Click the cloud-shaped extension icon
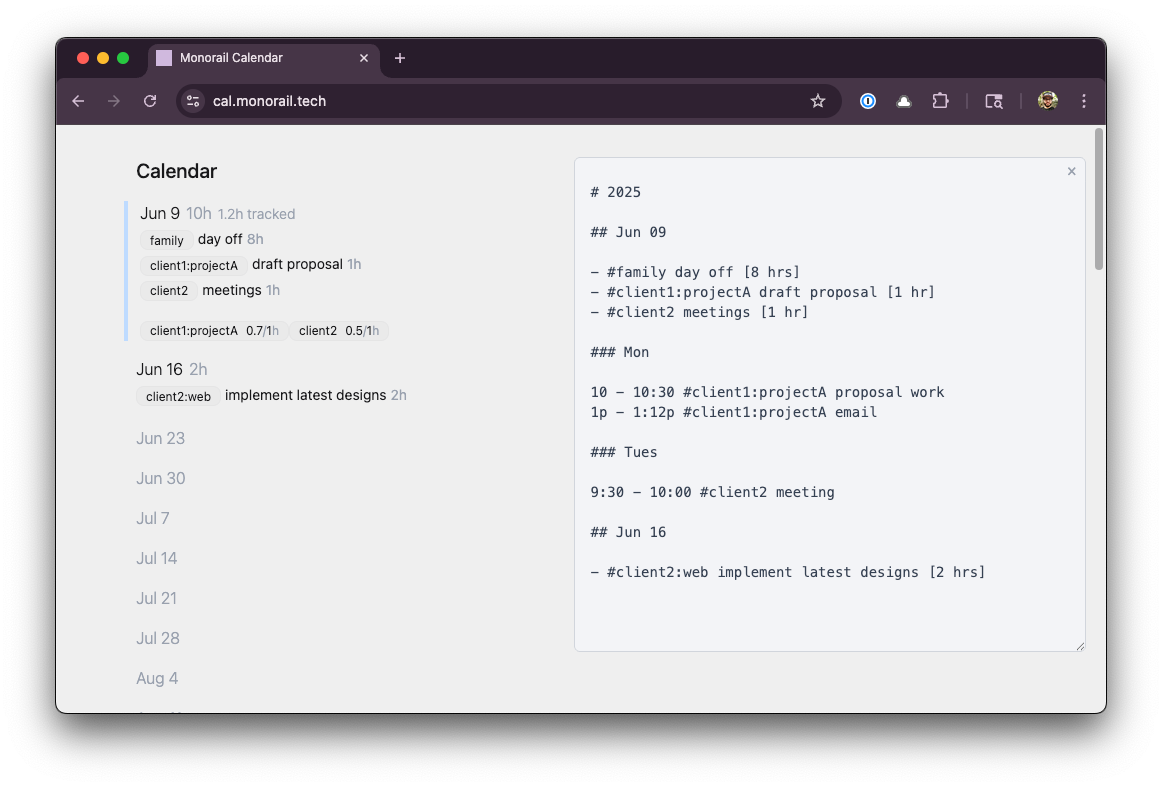The width and height of the screenshot is (1162, 787). coord(903,102)
